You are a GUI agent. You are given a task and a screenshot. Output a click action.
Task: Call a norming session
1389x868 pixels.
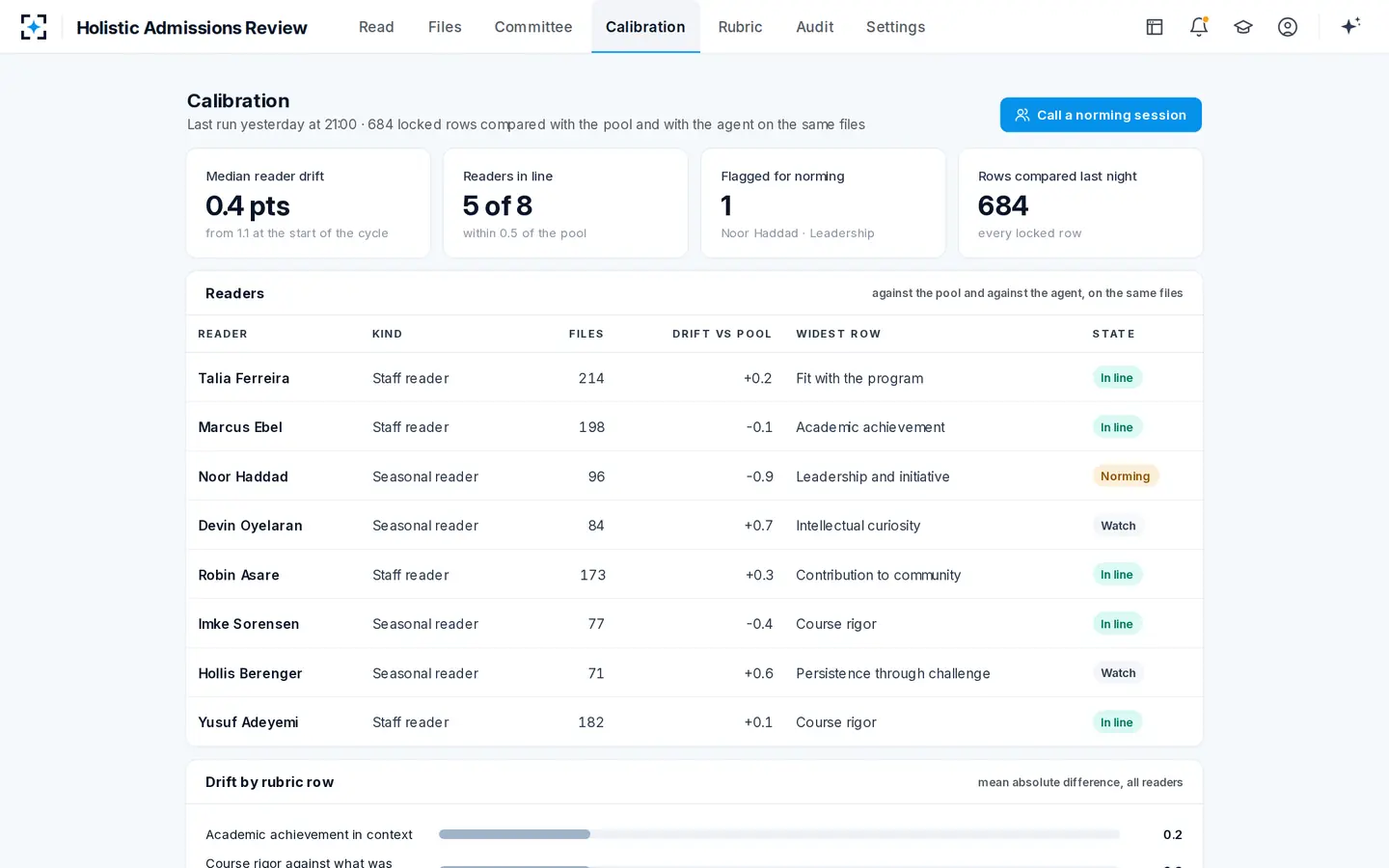click(1101, 115)
